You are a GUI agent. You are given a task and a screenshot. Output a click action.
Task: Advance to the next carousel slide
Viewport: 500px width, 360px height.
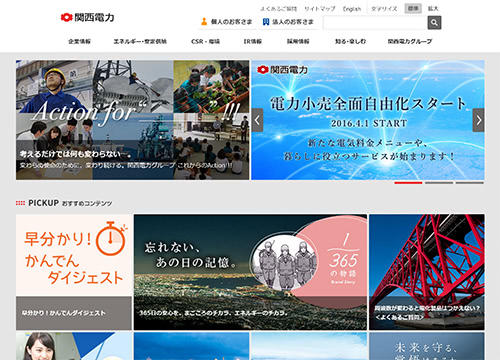[x=479, y=120]
